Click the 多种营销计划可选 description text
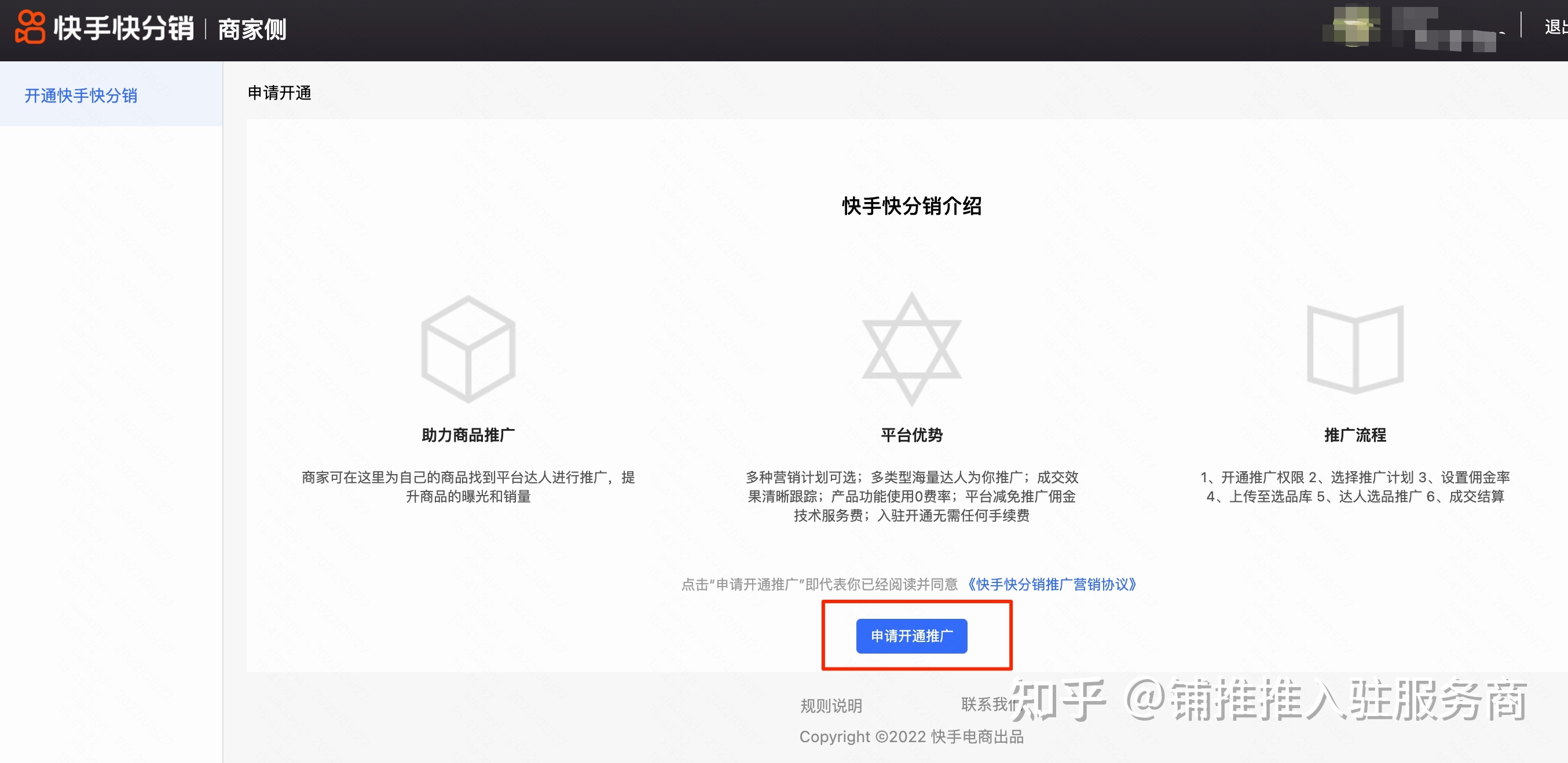 [911, 496]
